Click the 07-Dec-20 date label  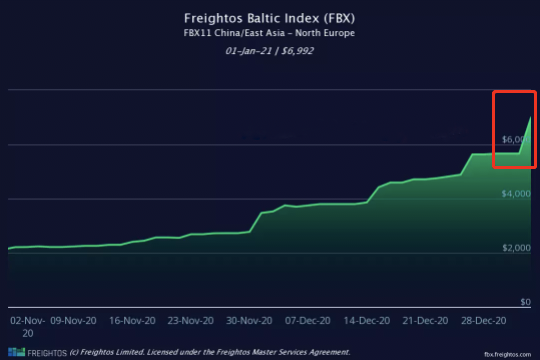(308, 321)
